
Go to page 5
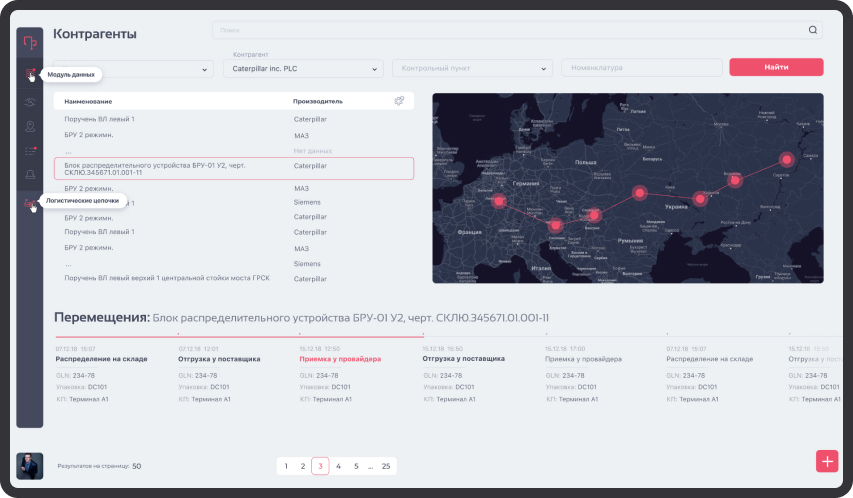click(x=356, y=466)
